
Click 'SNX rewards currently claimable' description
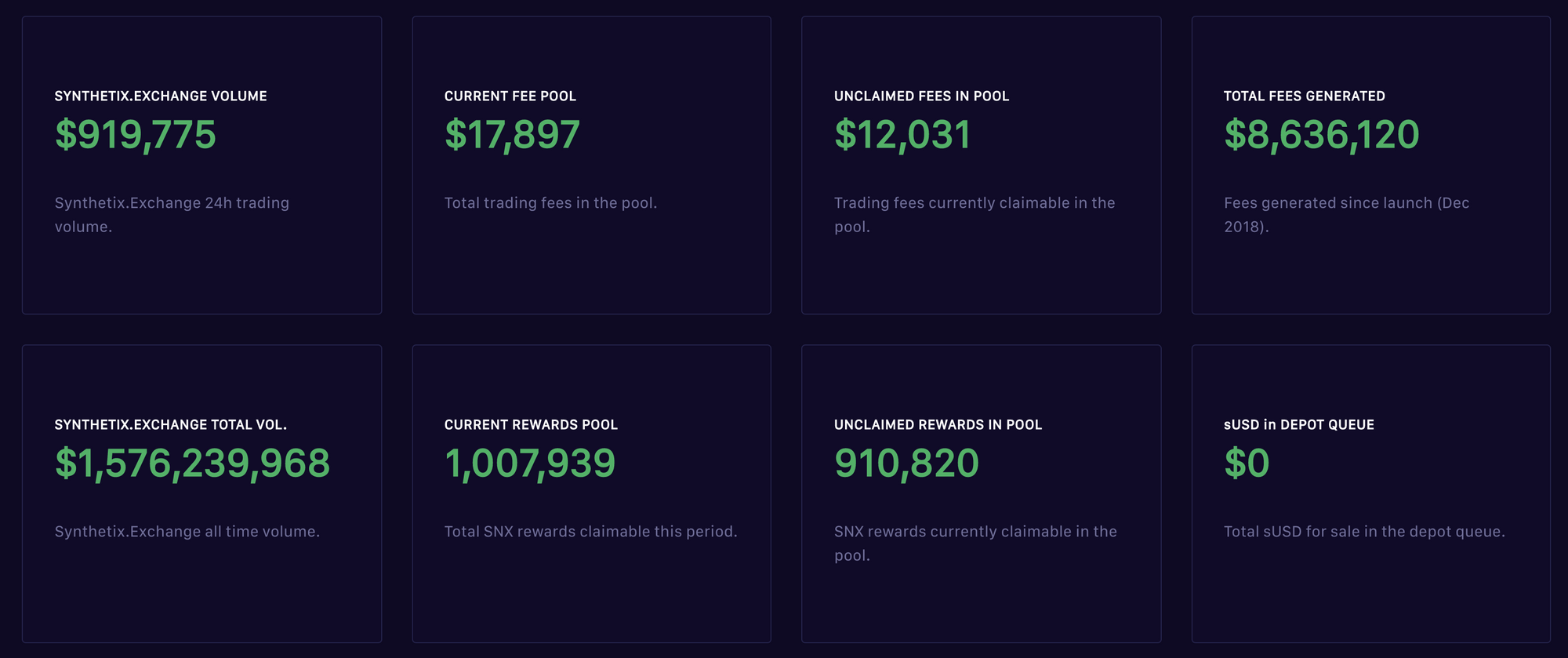975,543
